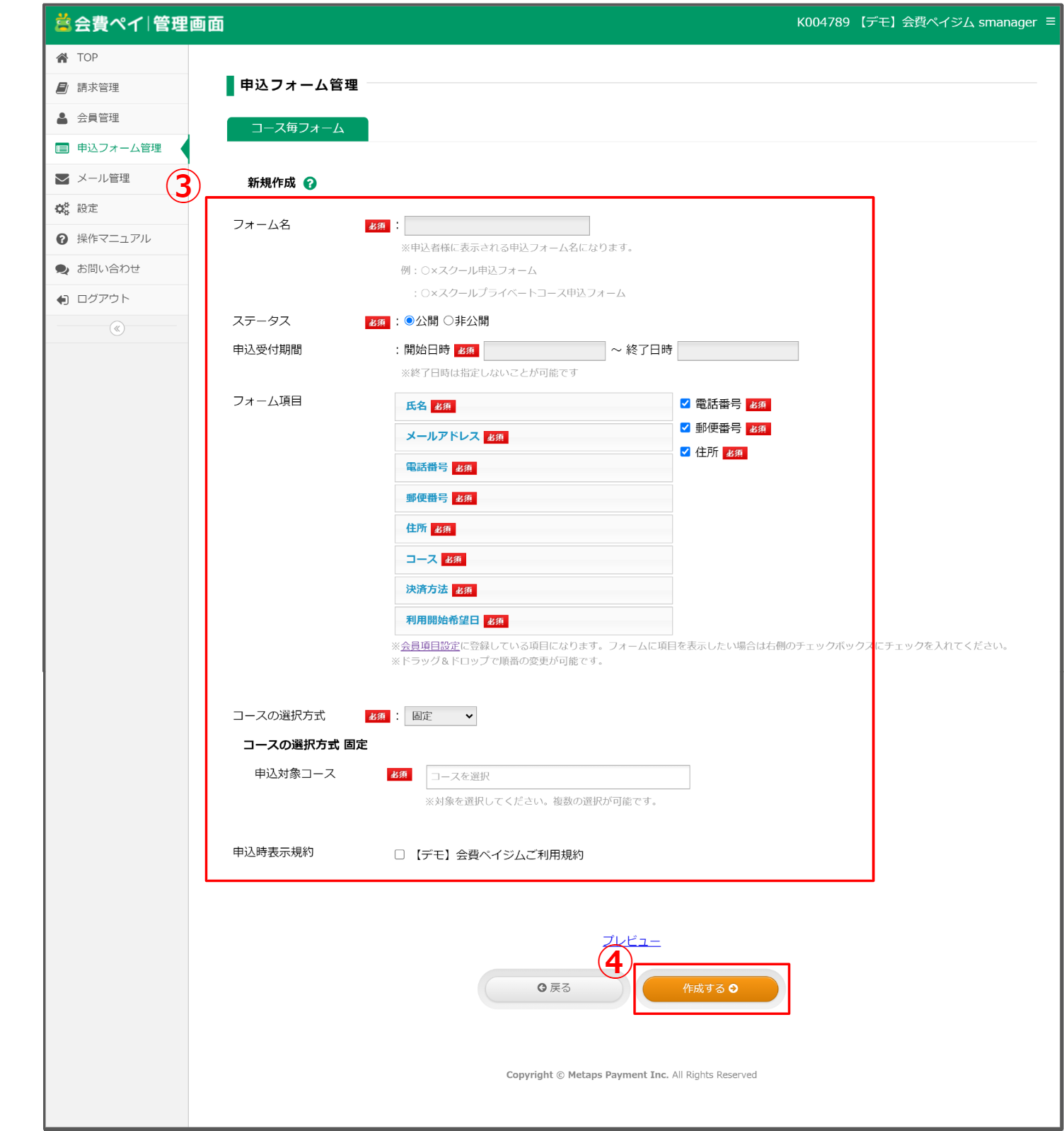Click the 会費ペイ logo icon
This screenshot has height=1131, width=1064.
pyautogui.click(x=63, y=23)
